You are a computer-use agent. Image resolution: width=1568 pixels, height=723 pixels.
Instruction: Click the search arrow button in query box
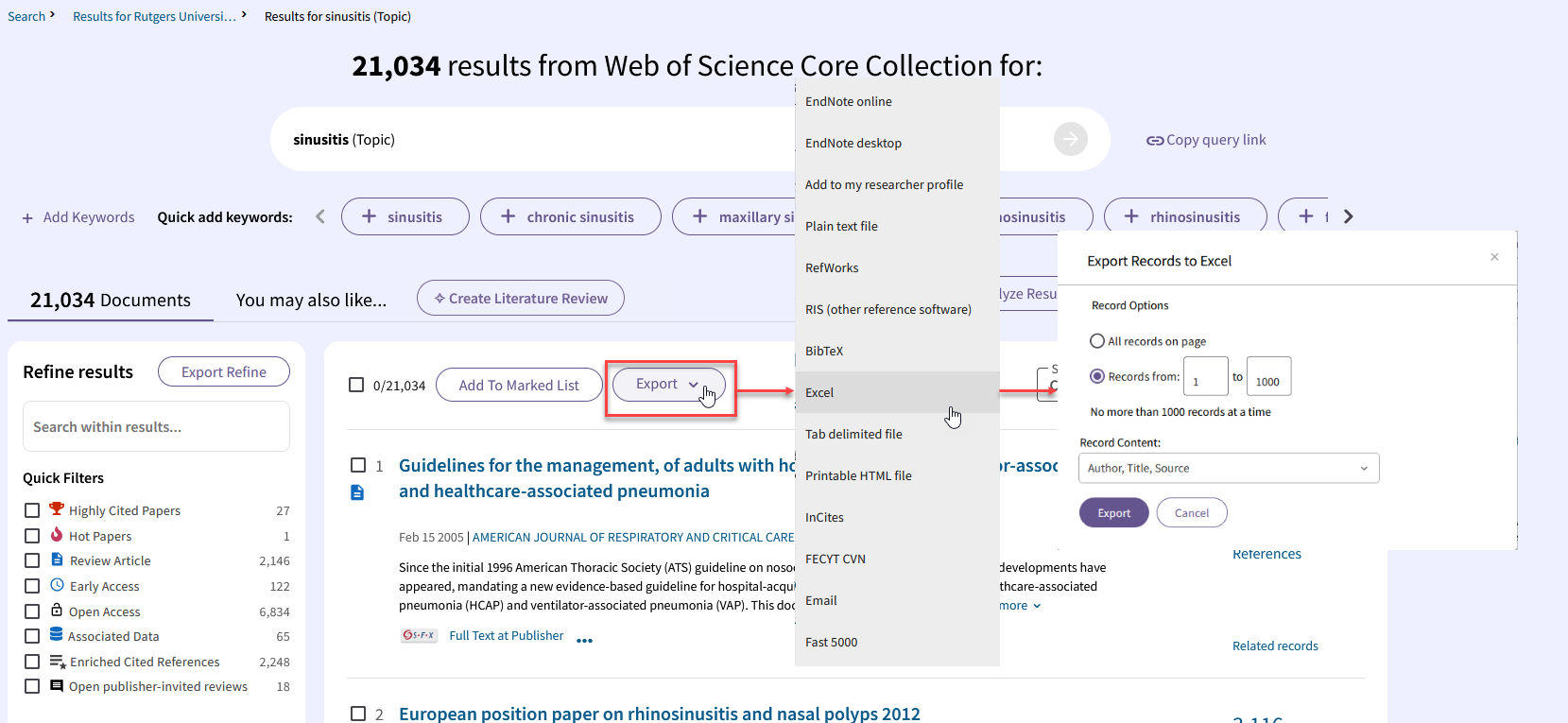pyautogui.click(x=1070, y=140)
